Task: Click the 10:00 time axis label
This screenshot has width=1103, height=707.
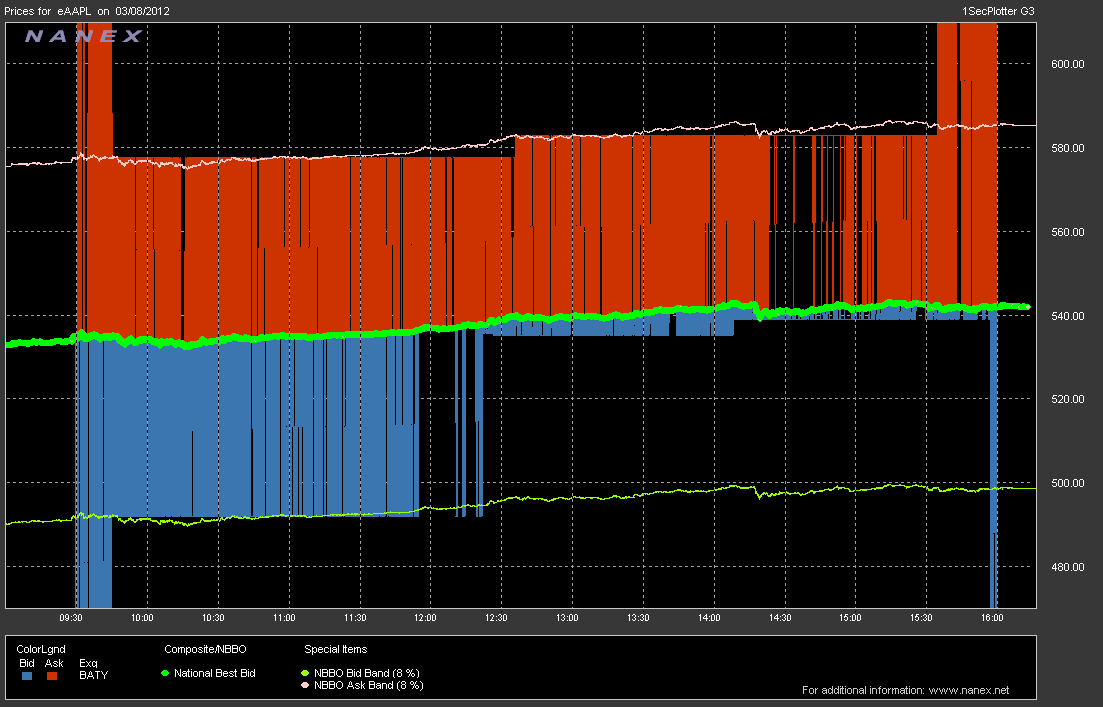Action: click(141, 618)
